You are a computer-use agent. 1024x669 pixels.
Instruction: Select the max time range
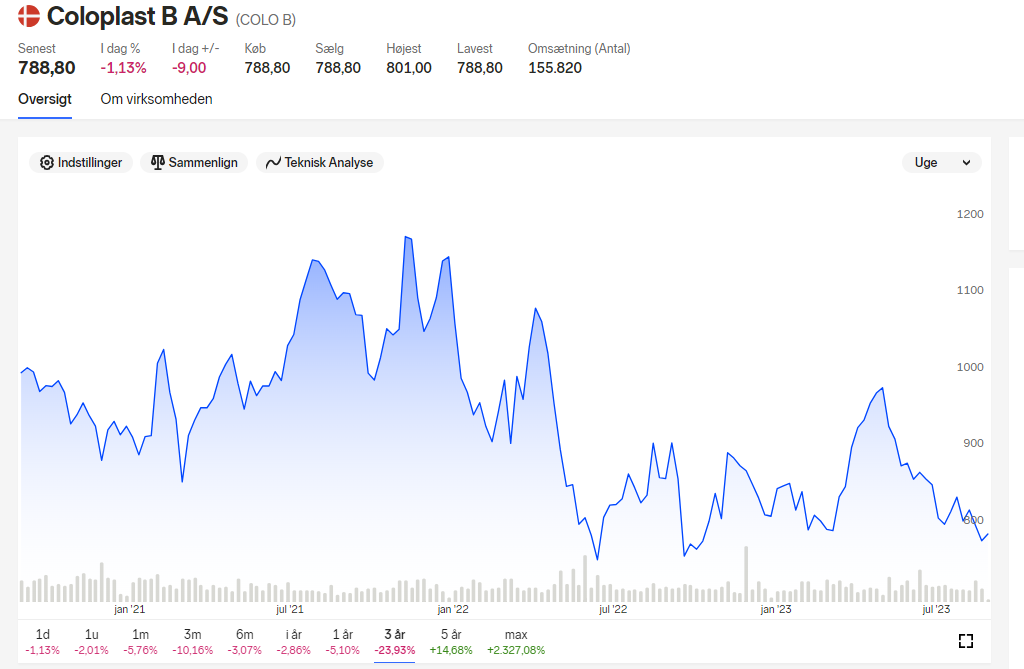(516, 642)
